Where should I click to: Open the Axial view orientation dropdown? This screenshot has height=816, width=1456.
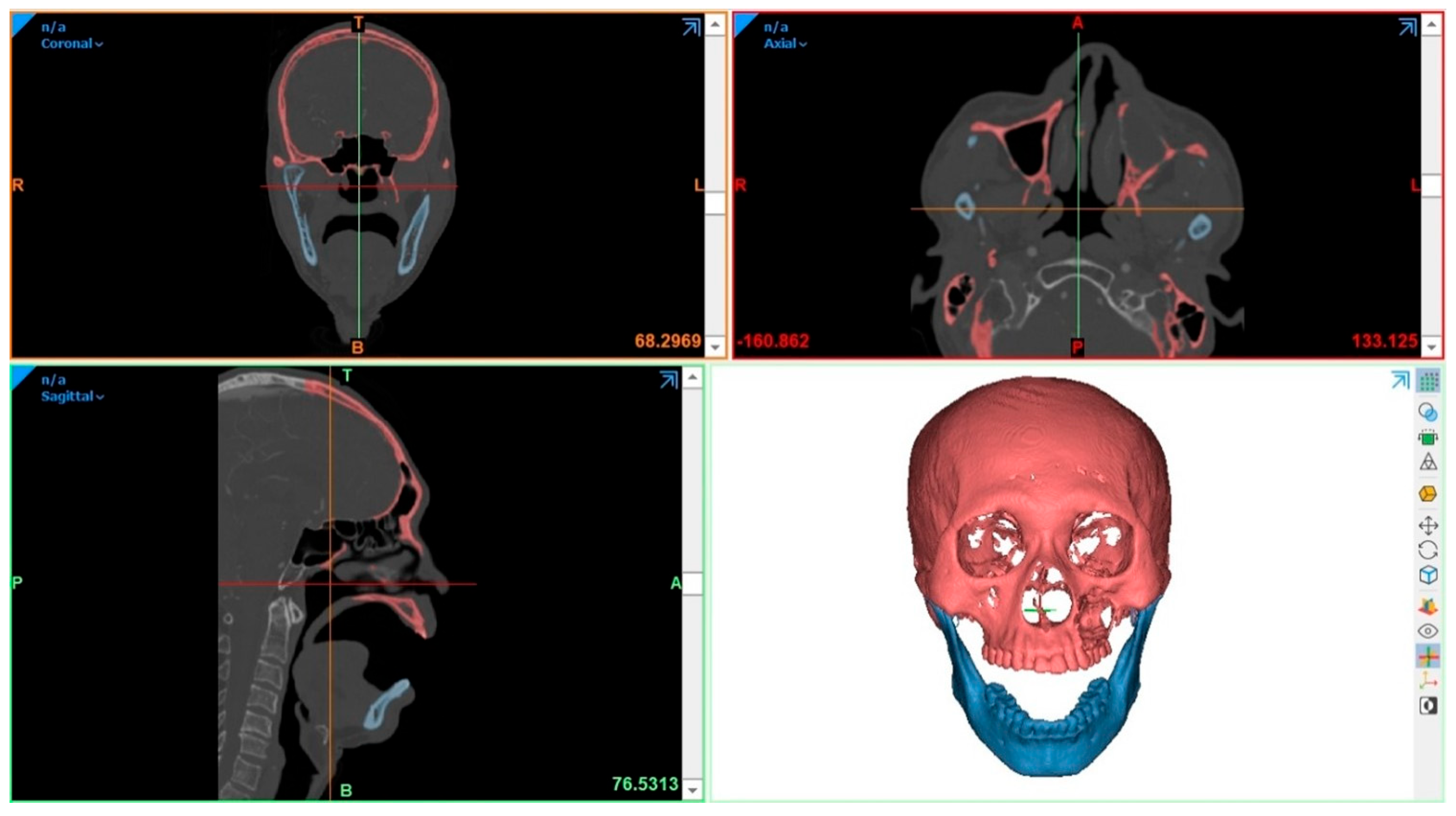pyautogui.click(x=785, y=44)
